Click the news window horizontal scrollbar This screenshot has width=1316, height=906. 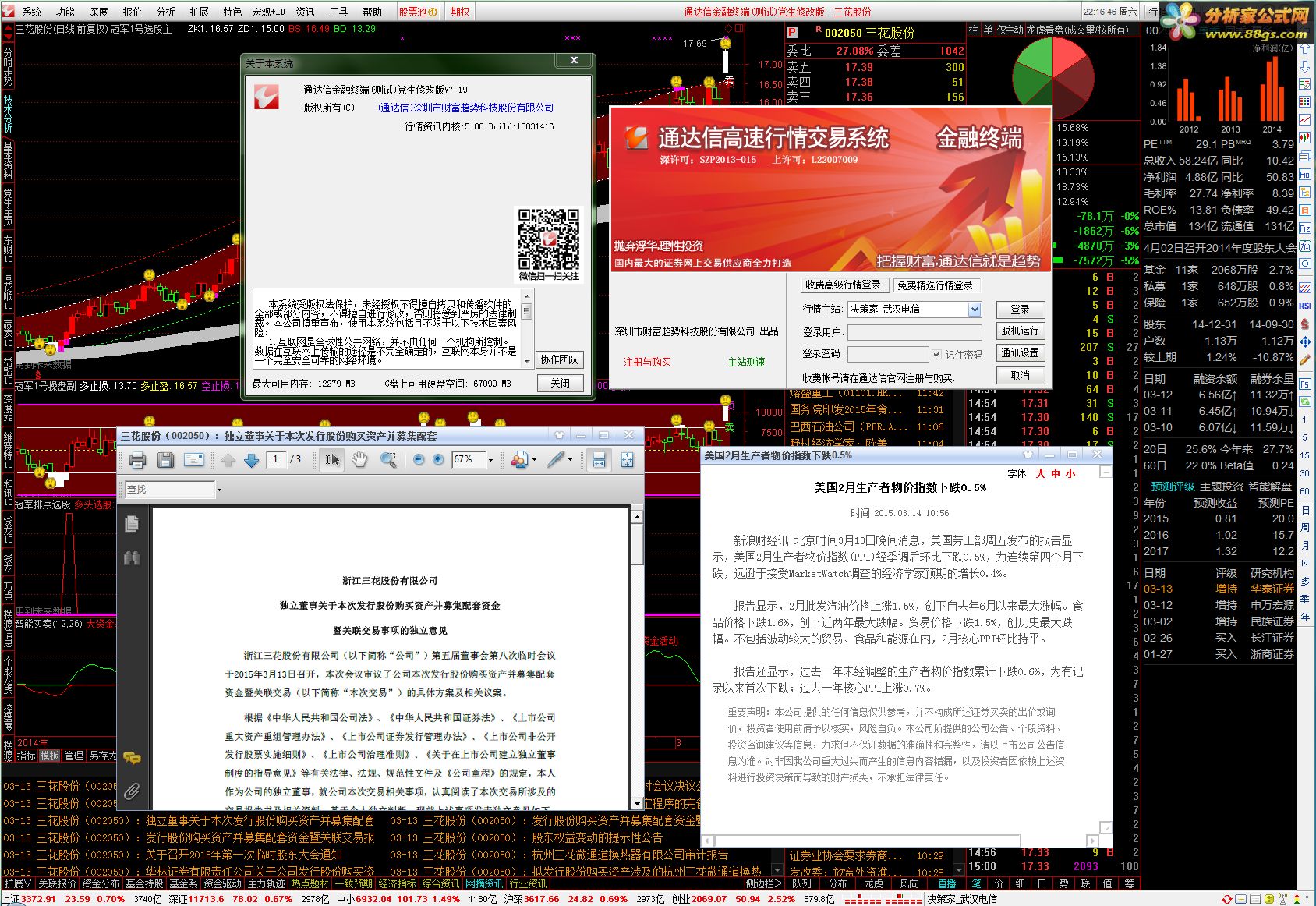[900, 841]
